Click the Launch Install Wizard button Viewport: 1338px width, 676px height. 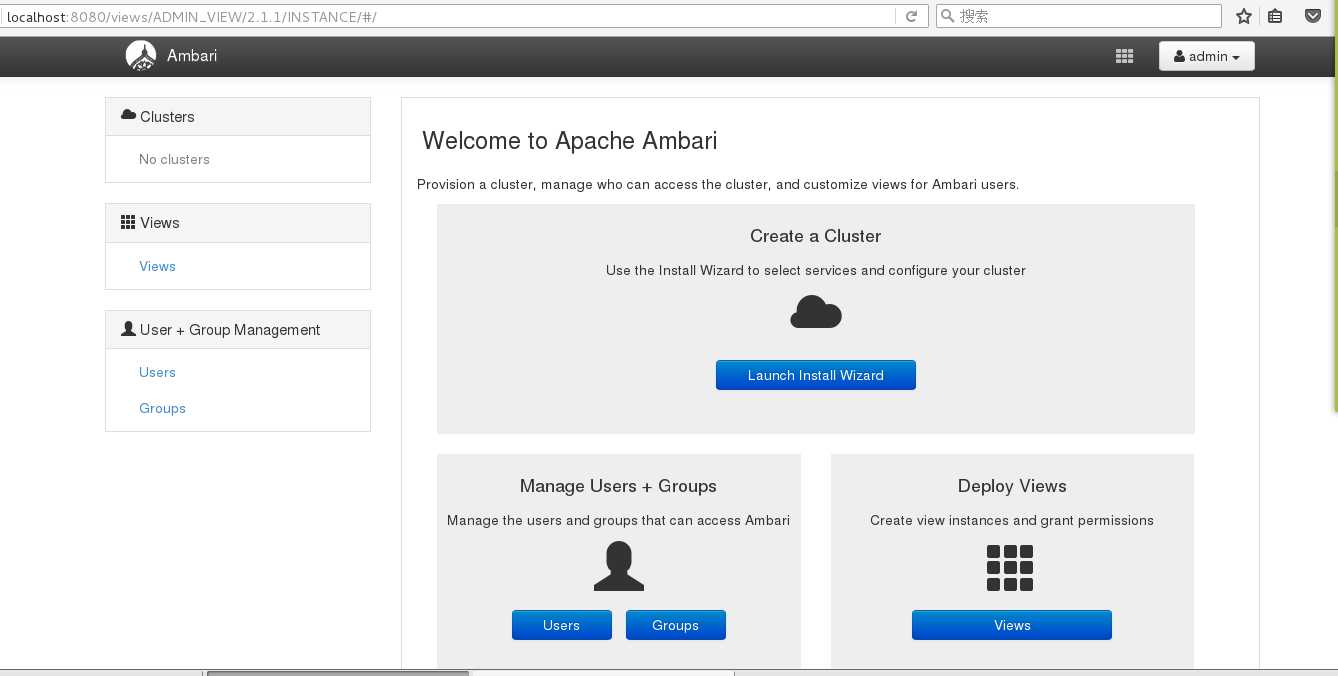click(816, 375)
